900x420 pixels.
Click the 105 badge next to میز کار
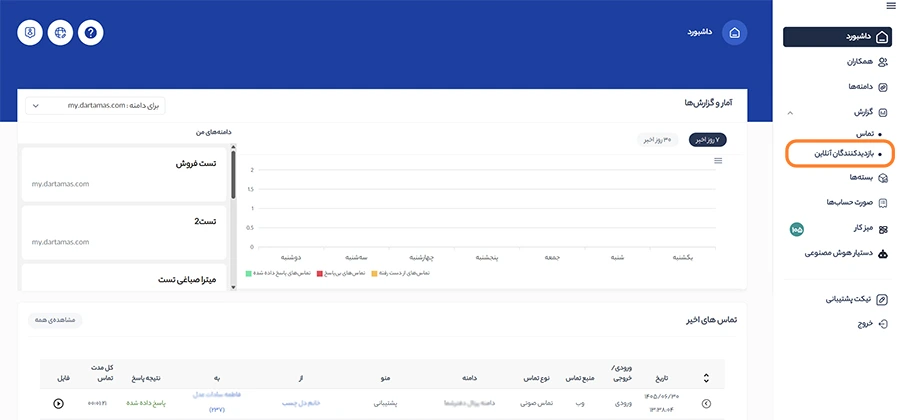[796, 230]
